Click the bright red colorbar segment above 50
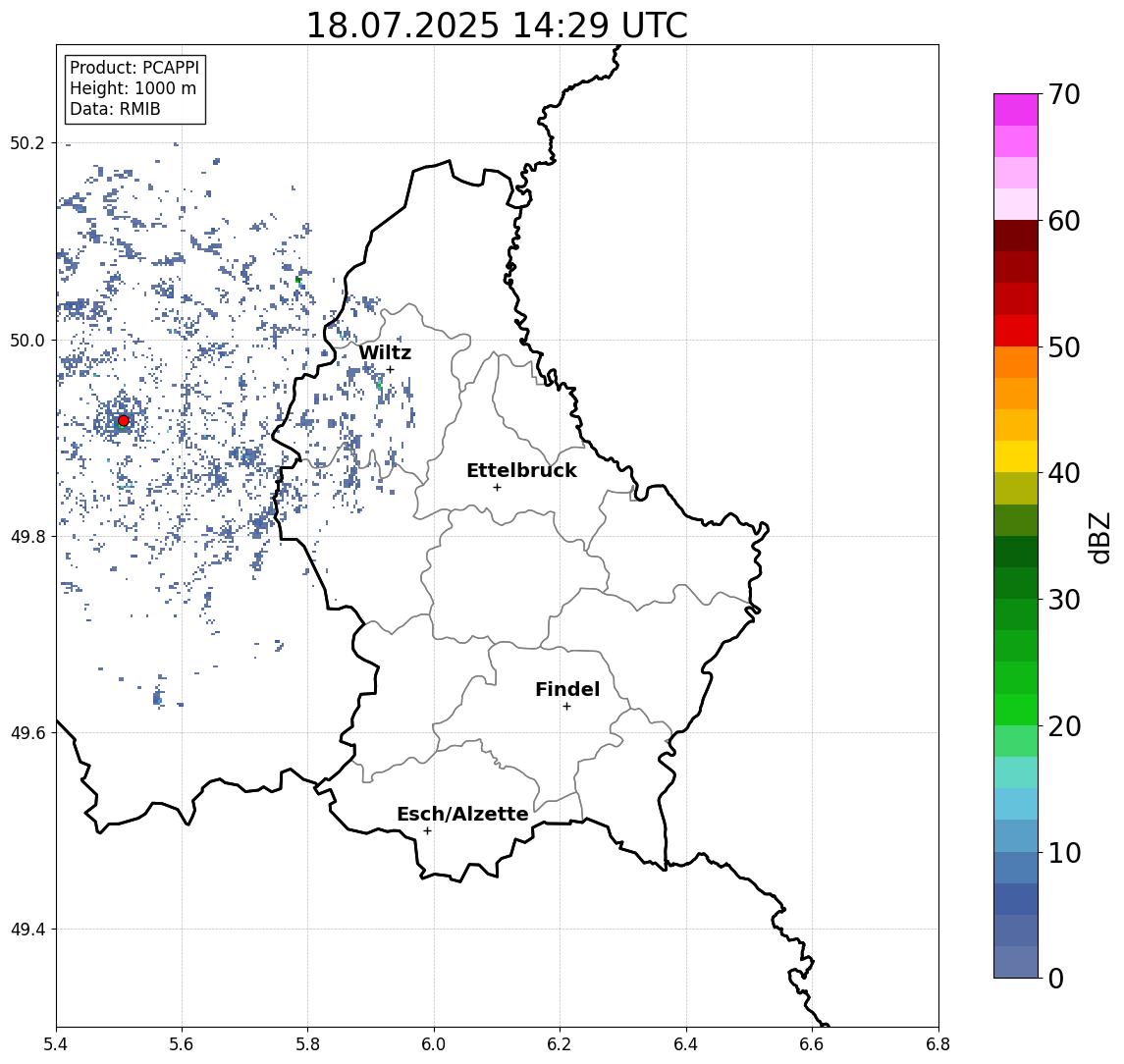Screen dimensions: 1124x1064 [1016, 331]
